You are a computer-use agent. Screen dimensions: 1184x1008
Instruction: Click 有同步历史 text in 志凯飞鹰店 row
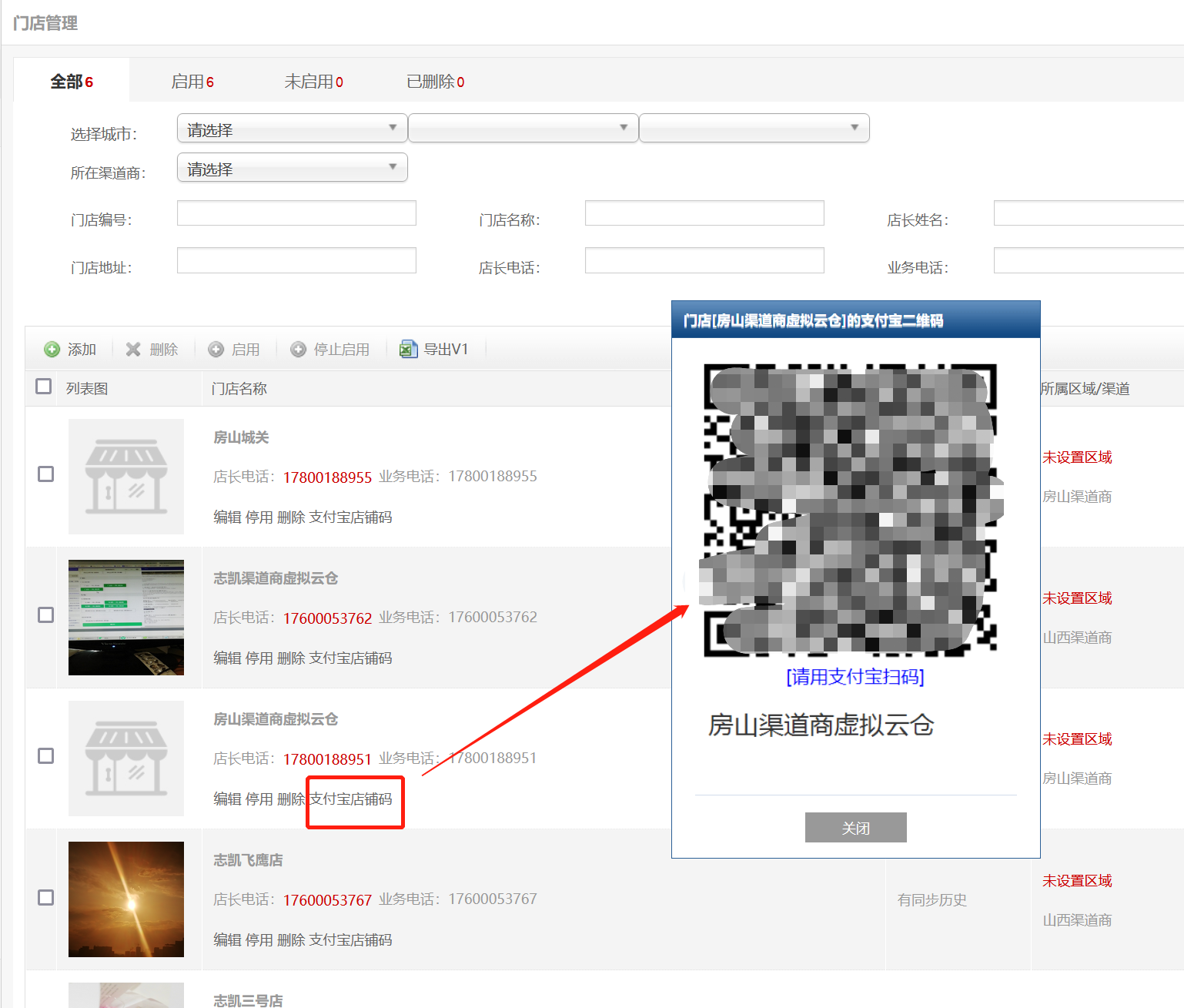point(932,900)
